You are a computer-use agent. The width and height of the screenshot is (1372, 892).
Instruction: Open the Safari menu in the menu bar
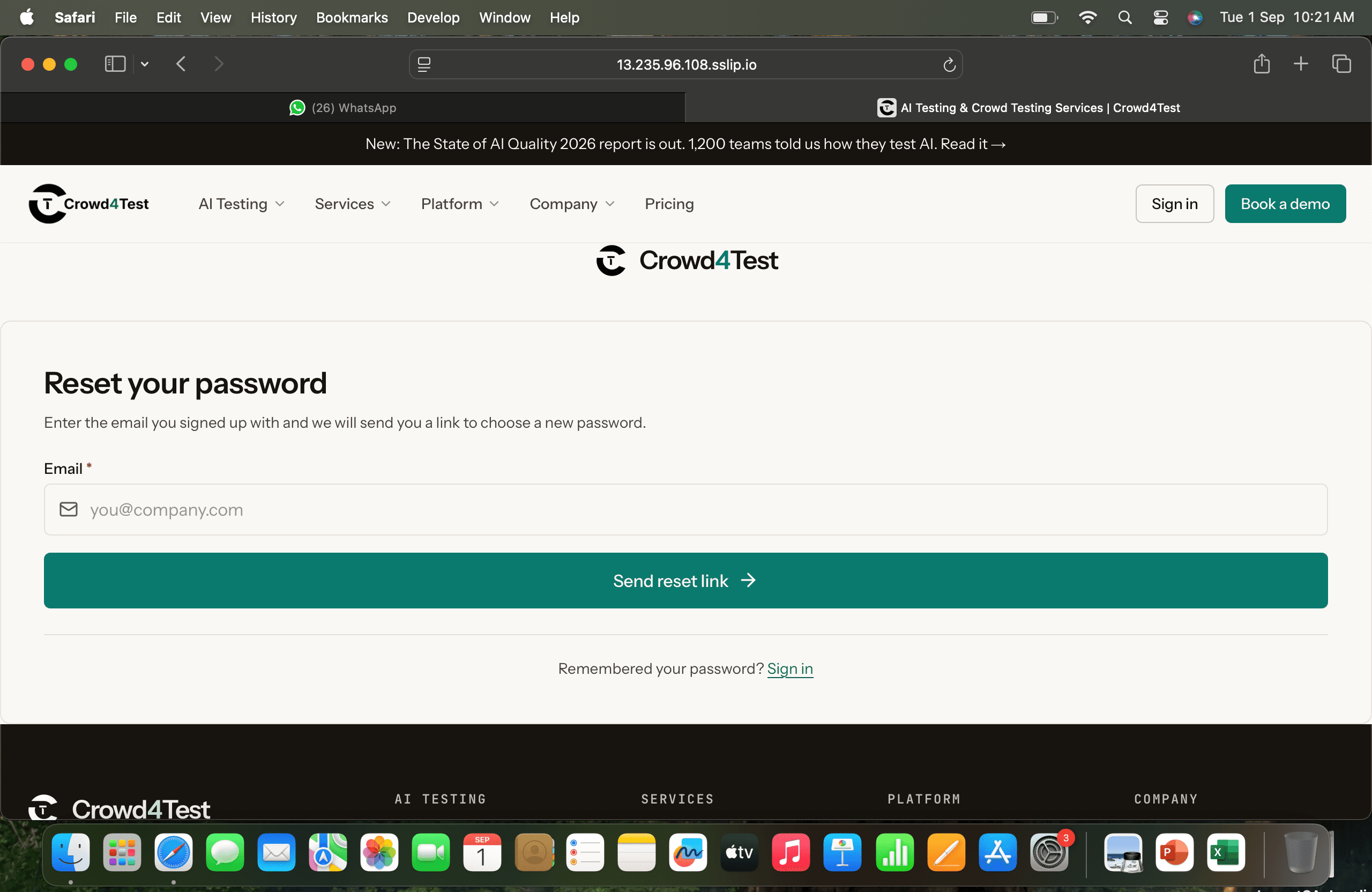[75, 17]
